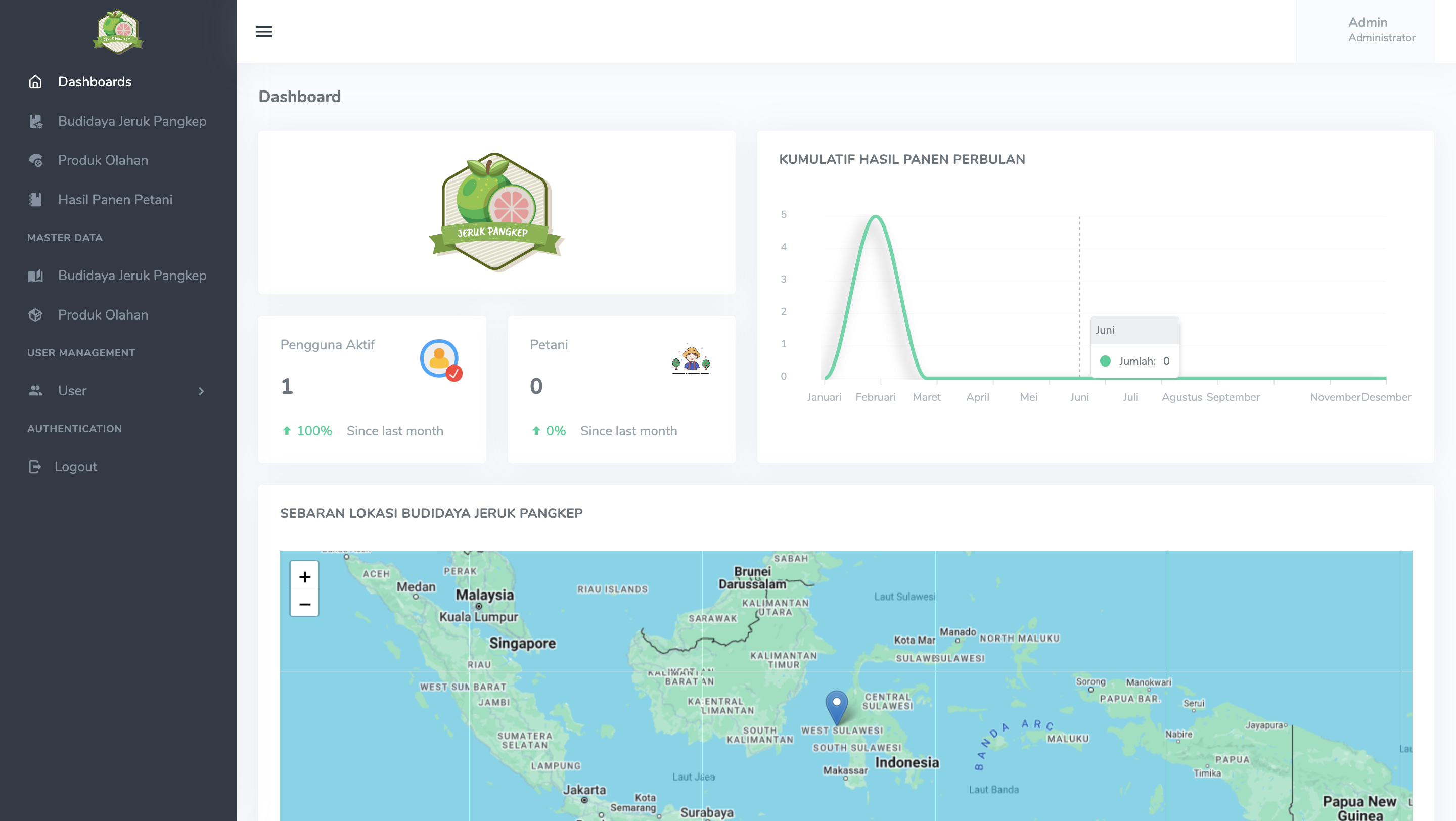Click the Pengguna Aktif user icon
The width and height of the screenshot is (1456, 821).
point(440,359)
